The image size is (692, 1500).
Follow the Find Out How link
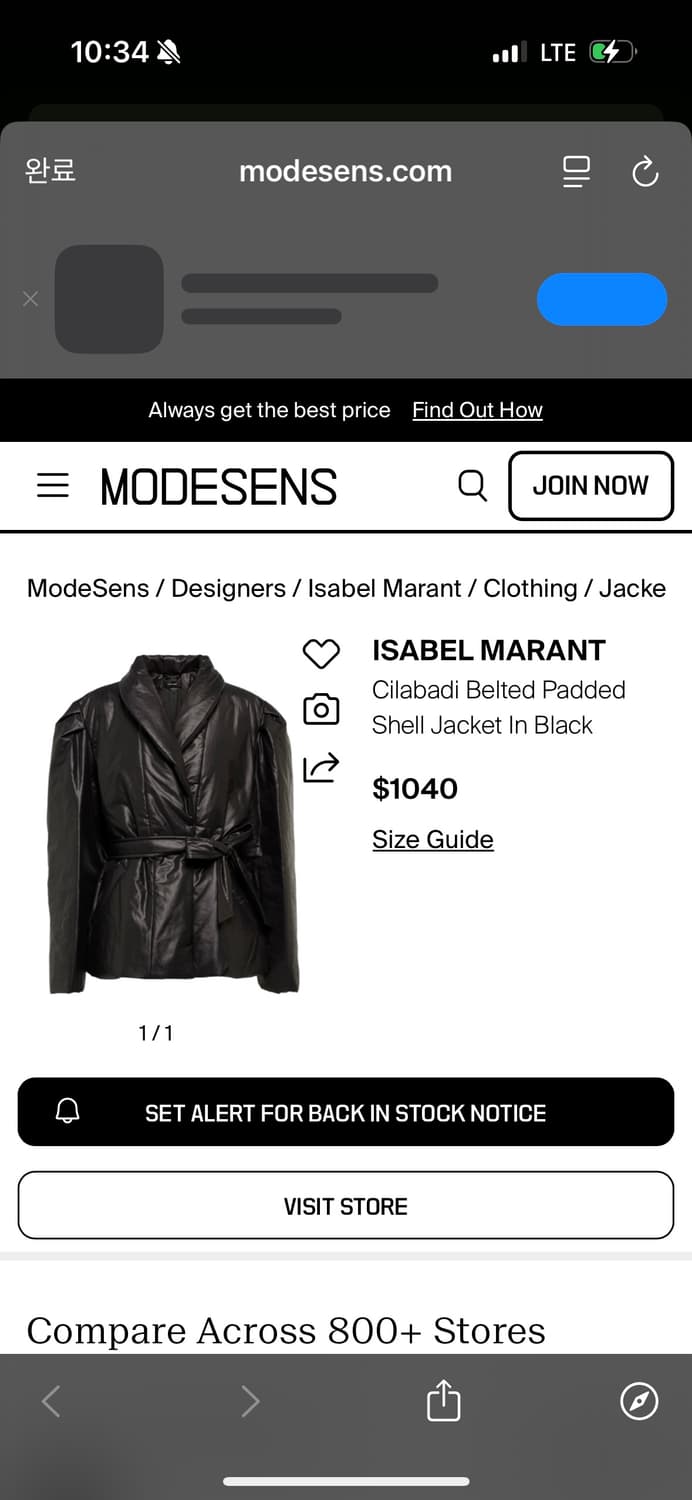[x=477, y=410]
